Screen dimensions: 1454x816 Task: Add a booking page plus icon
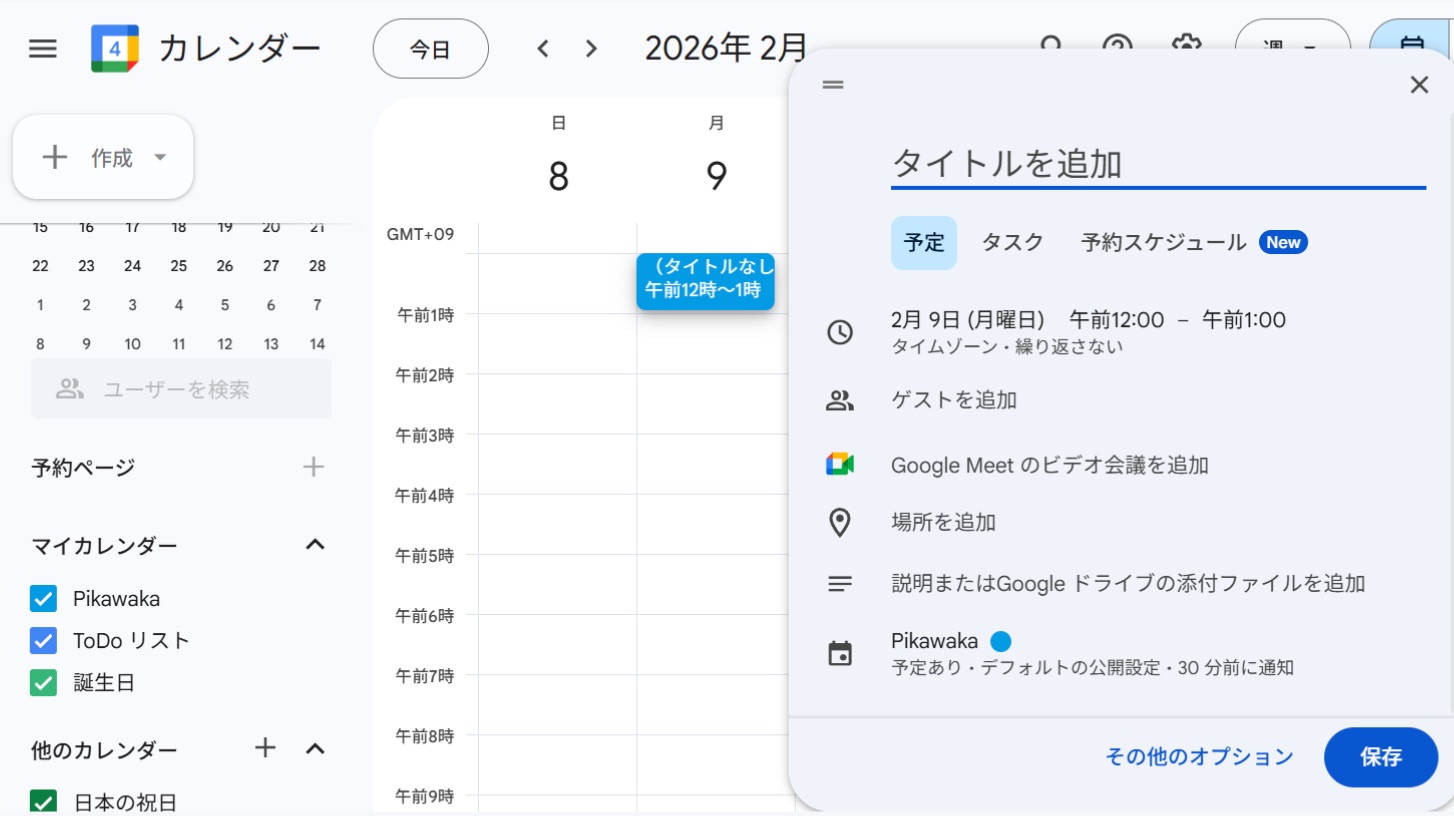point(314,467)
